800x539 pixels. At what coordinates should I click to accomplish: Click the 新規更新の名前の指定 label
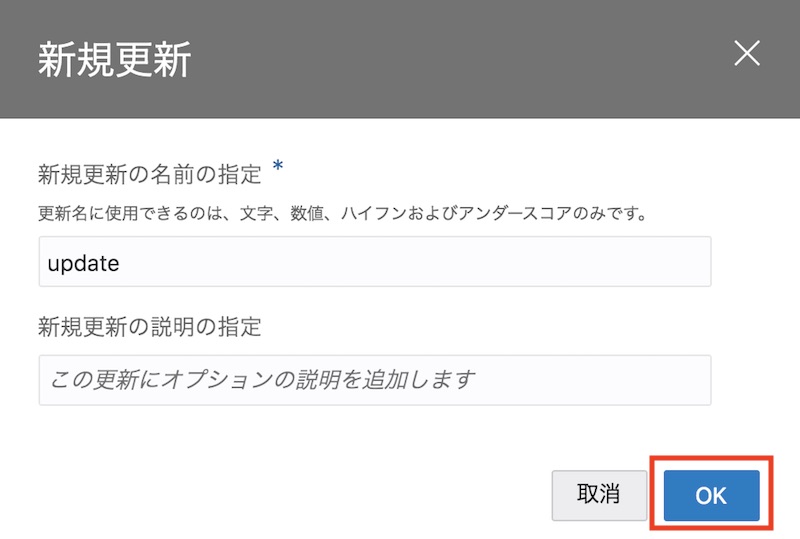pos(150,175)
